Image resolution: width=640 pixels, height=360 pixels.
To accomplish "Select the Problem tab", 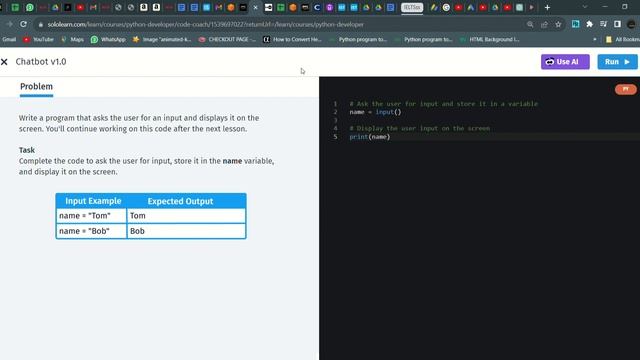I will [36, 87].
